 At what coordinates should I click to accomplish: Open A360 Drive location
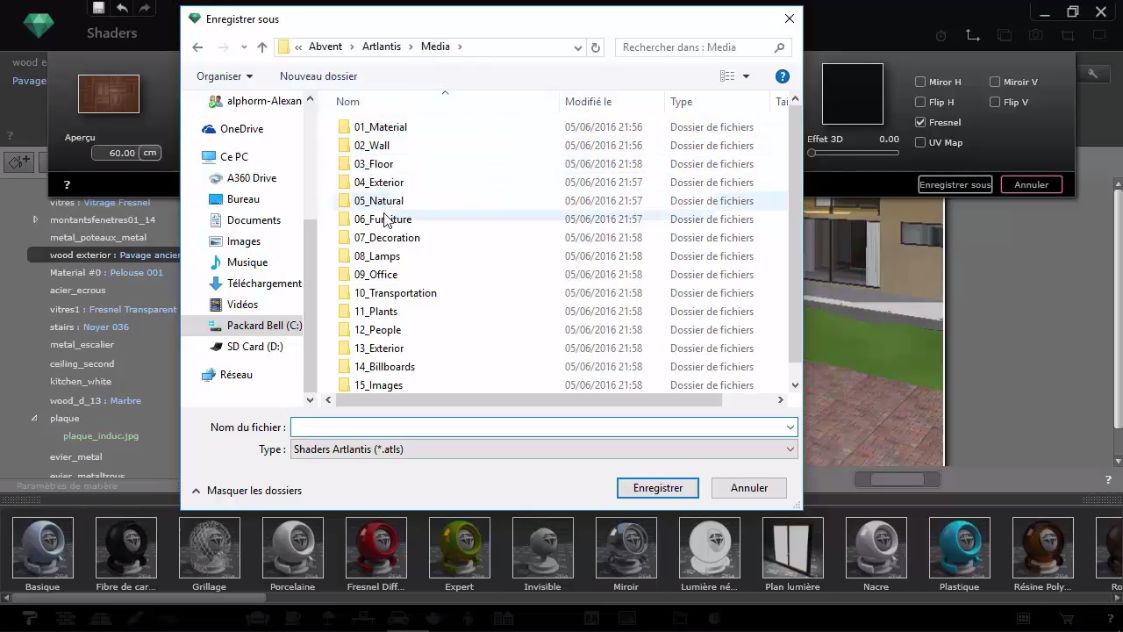pos(251,178)
